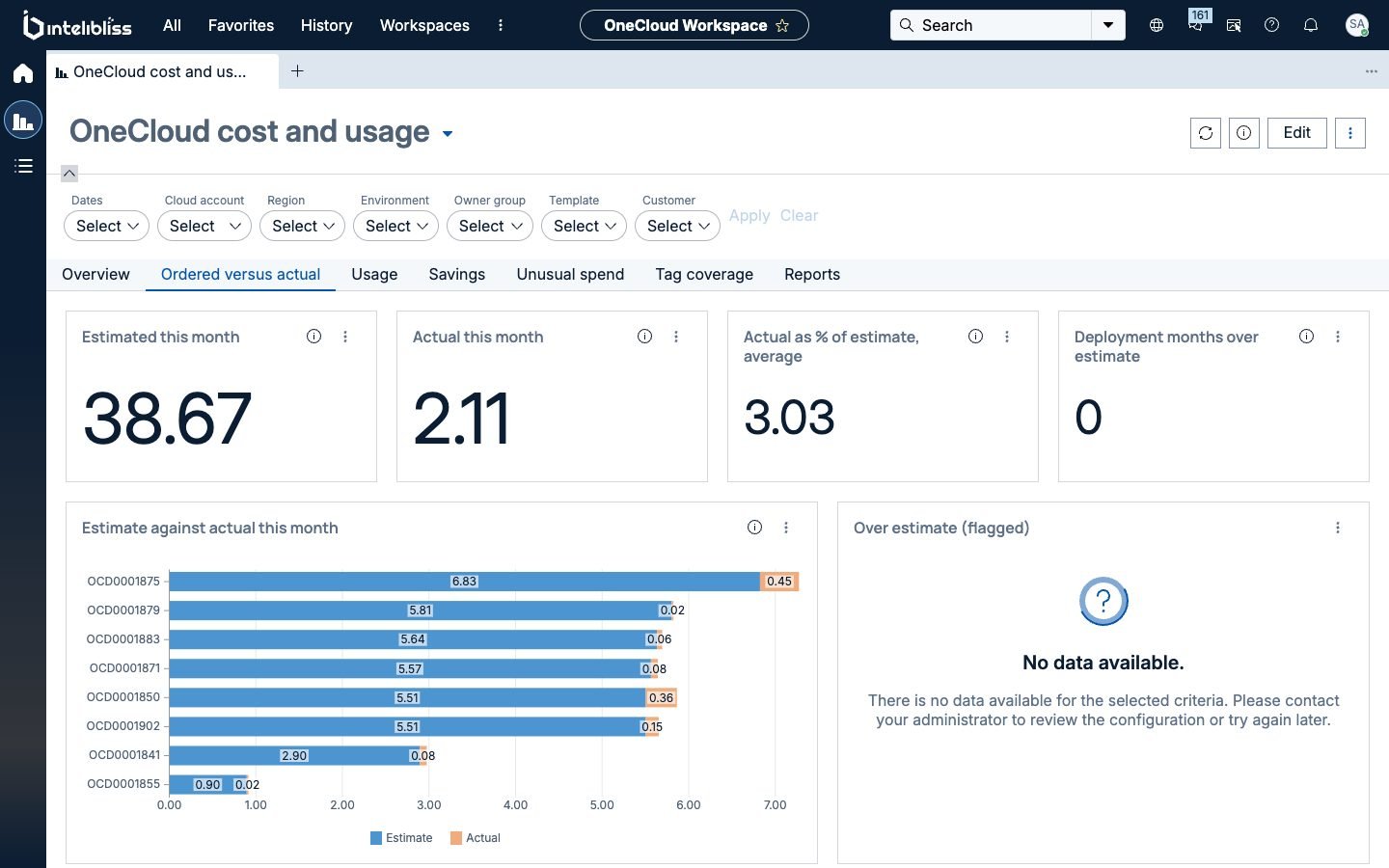Open dashboard more actions beside Edit
The height and width of the screenshot is (868, 1389).
pos(1350,133)
